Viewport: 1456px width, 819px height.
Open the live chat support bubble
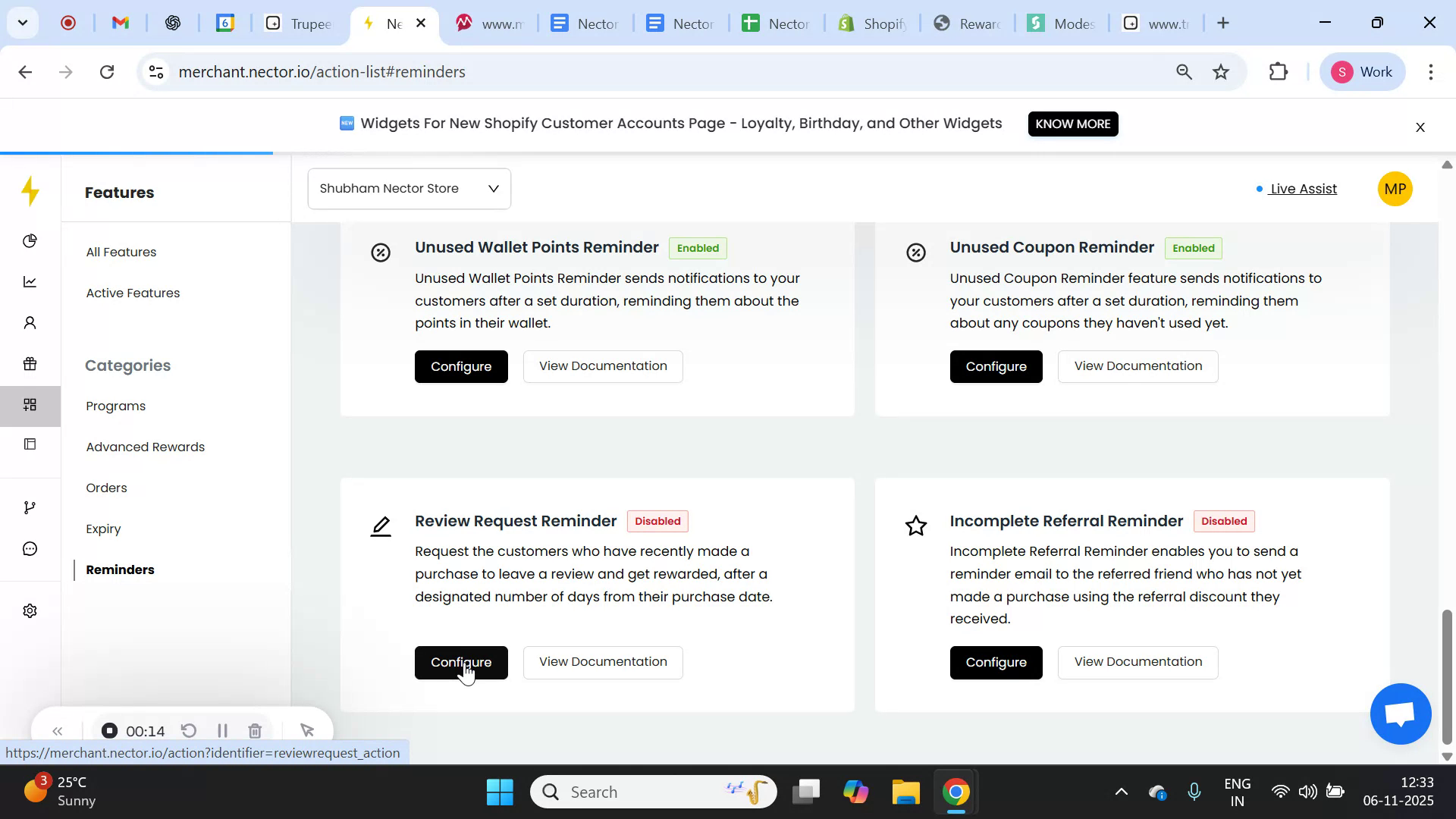click(x=1399, y=713)
